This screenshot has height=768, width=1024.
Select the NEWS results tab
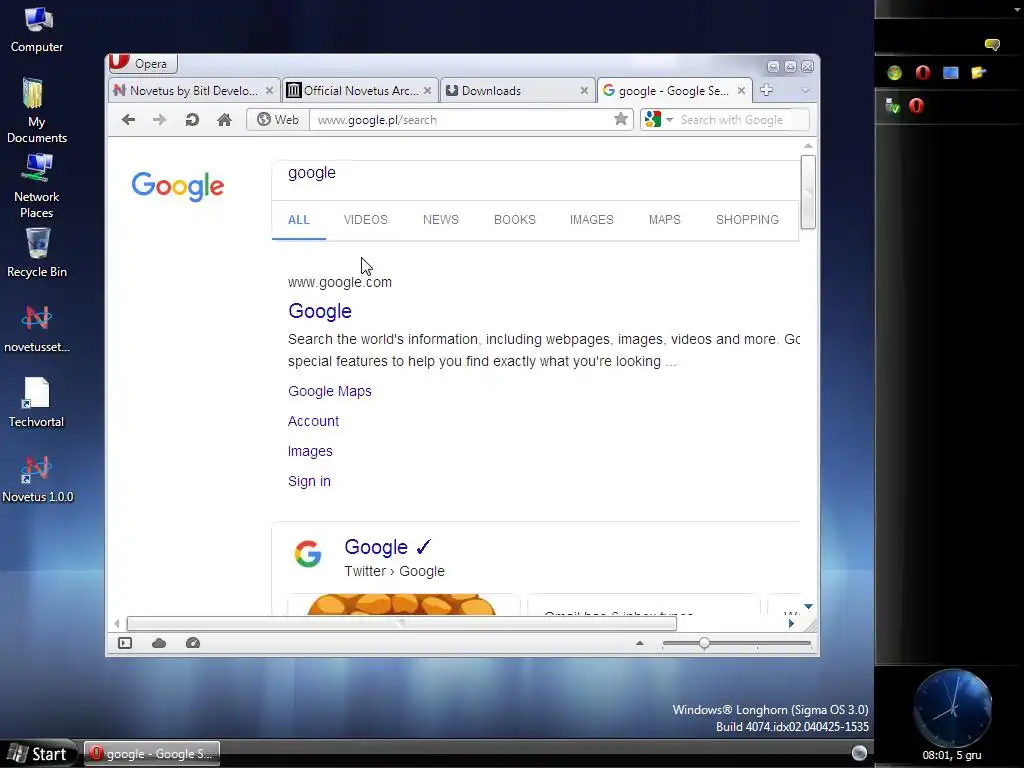441,220
